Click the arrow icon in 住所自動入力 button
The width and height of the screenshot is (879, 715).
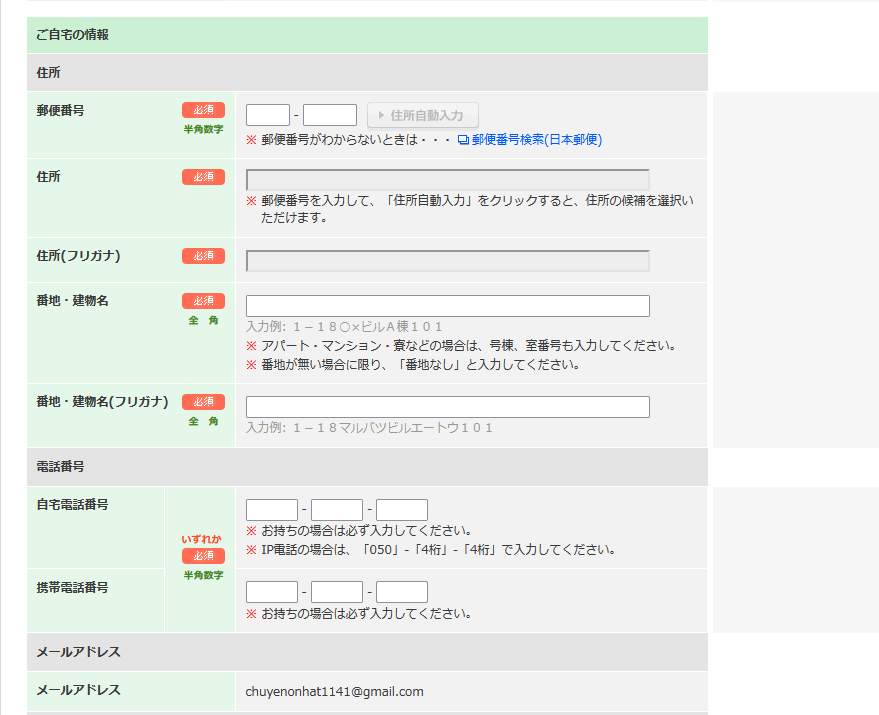(381, 116)
